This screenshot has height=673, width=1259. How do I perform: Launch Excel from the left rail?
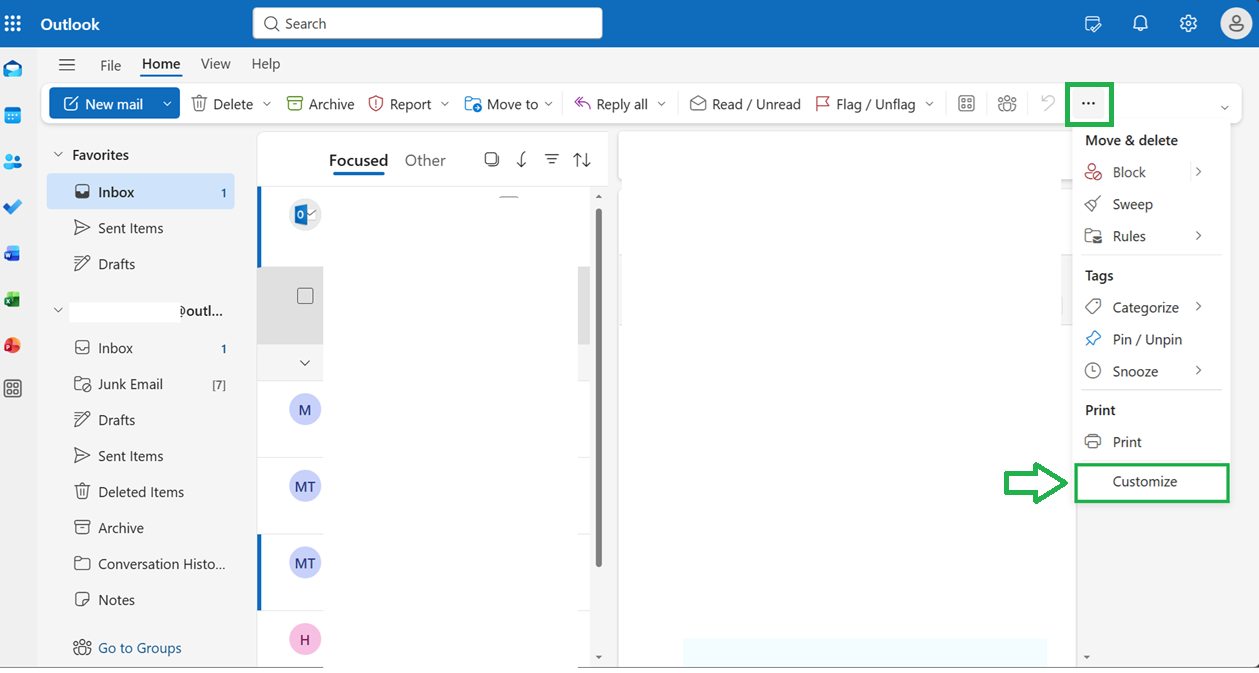tap(13, 299)
